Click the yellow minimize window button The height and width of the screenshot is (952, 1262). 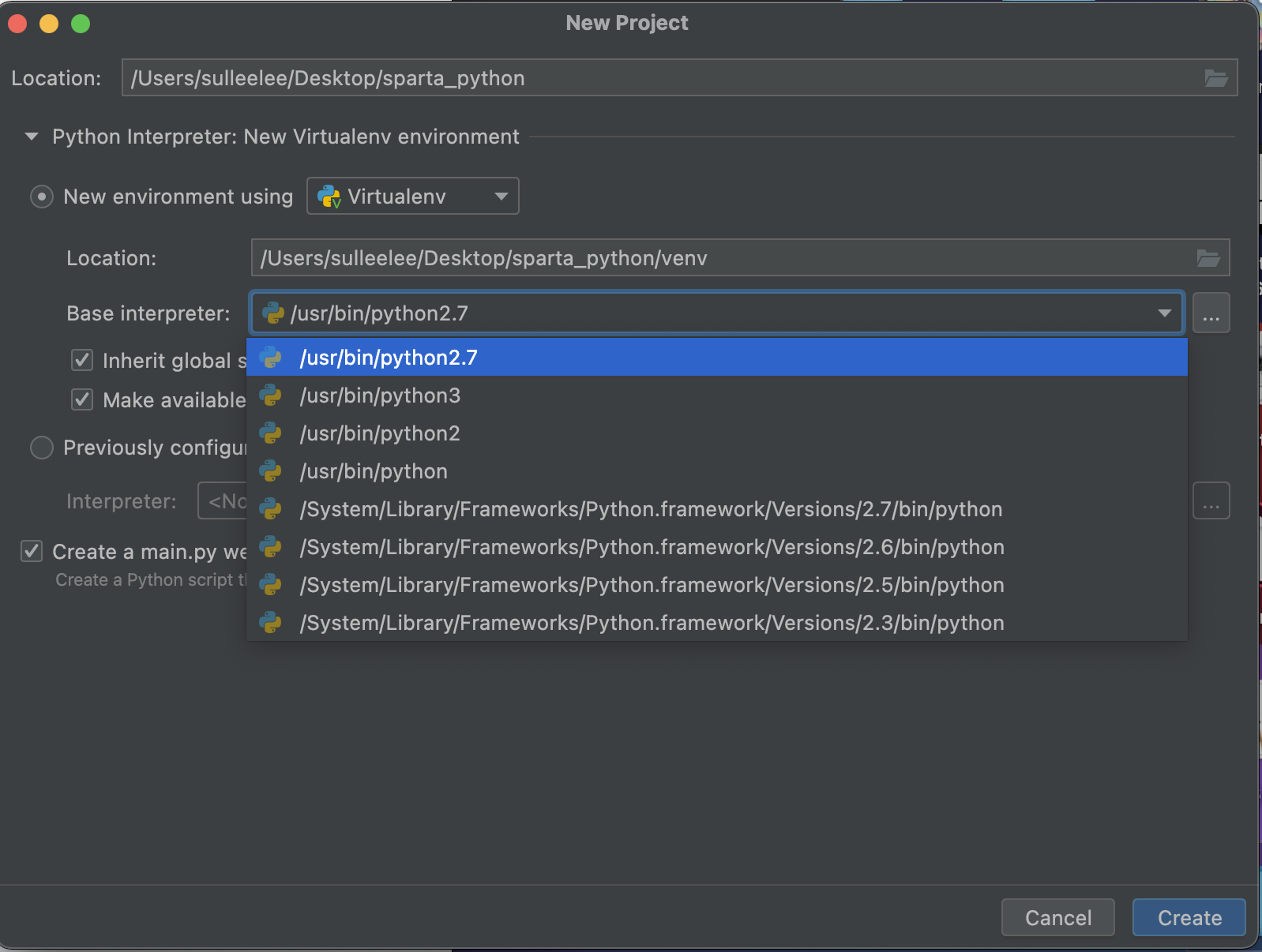(49, 24)
